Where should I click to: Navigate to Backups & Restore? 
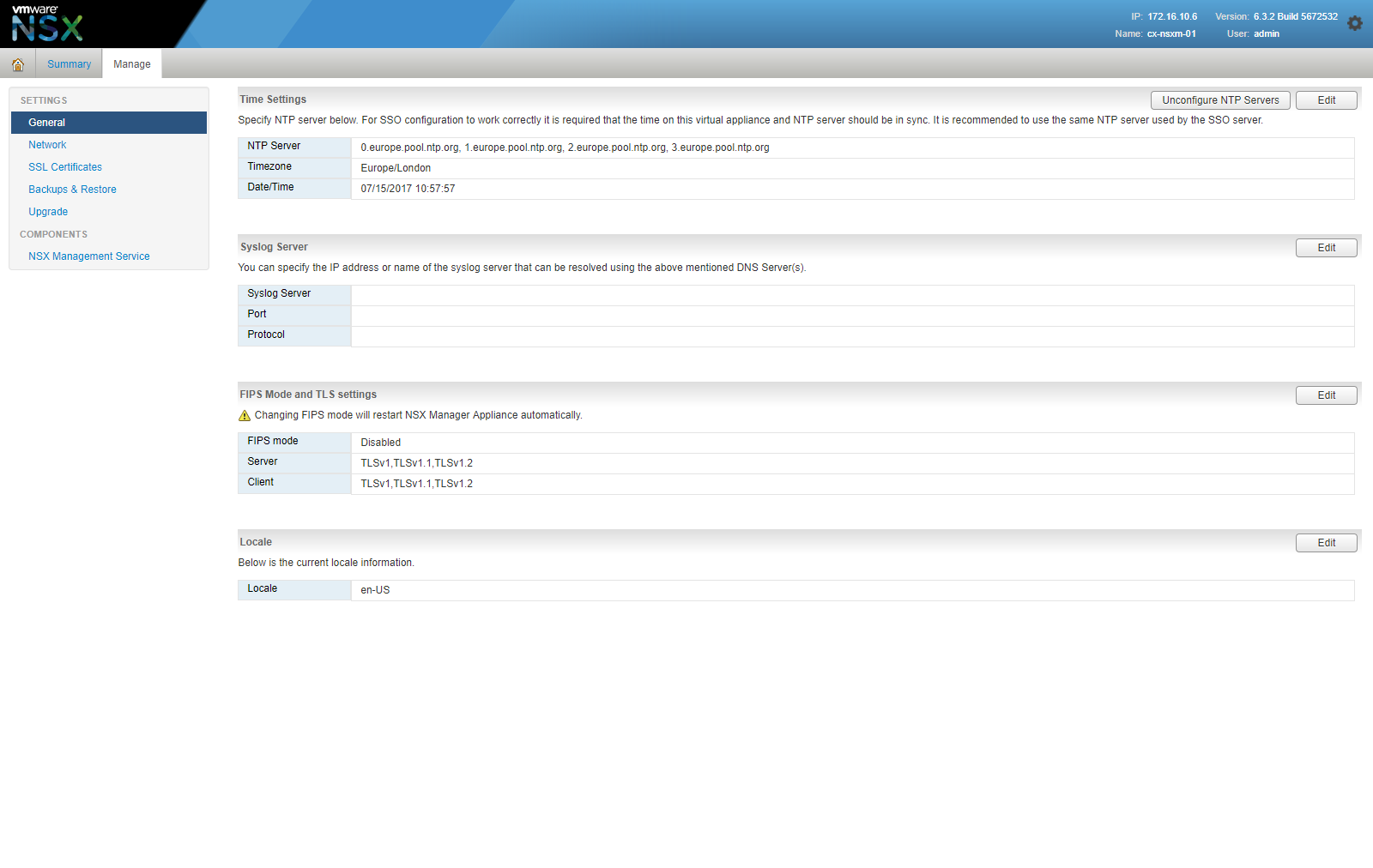(72, 190)
